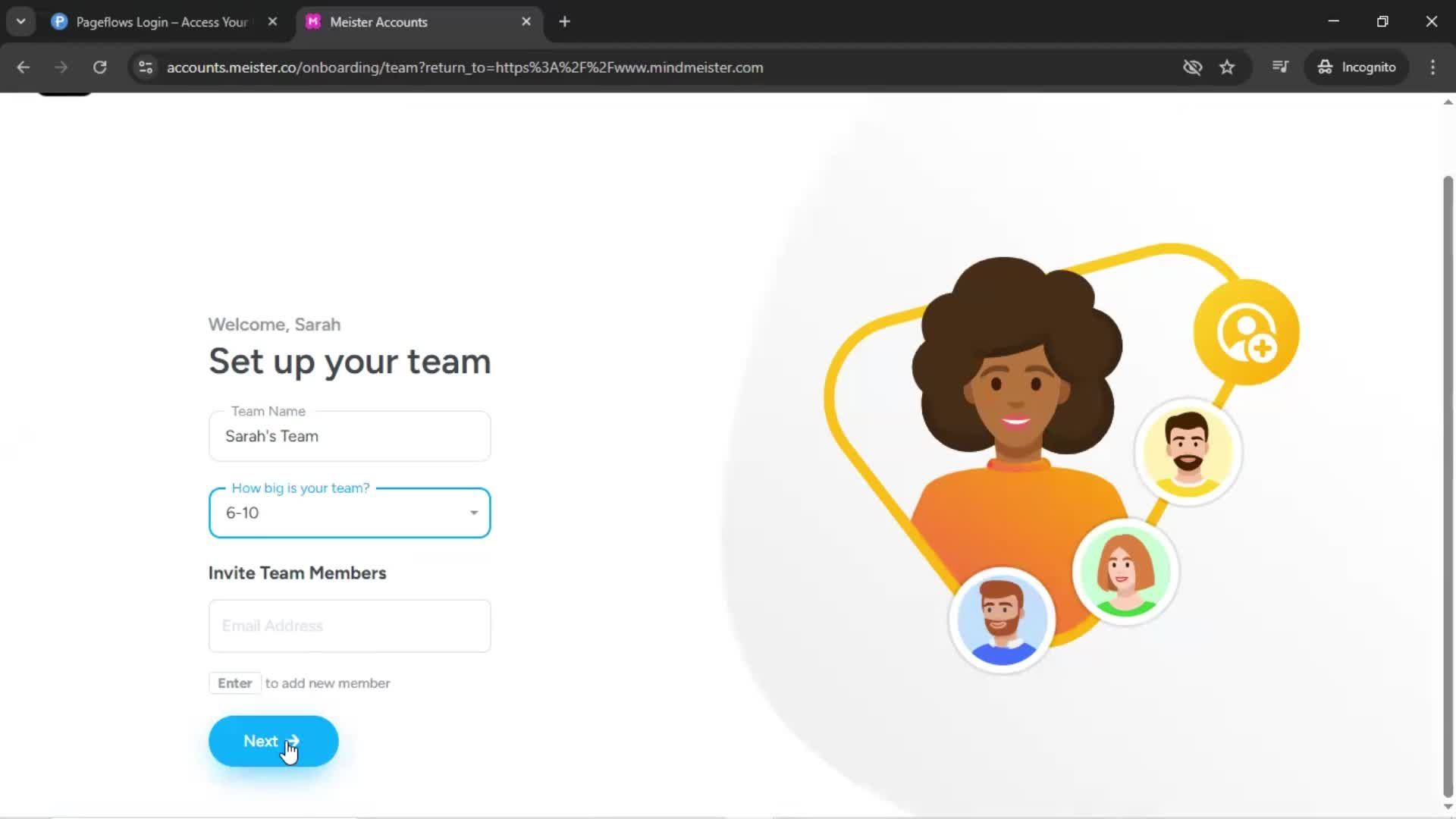This screenshot has width=1456, height=819.
Task: Click the add-member icon in illustration
Action: [x=1246, y=332]
